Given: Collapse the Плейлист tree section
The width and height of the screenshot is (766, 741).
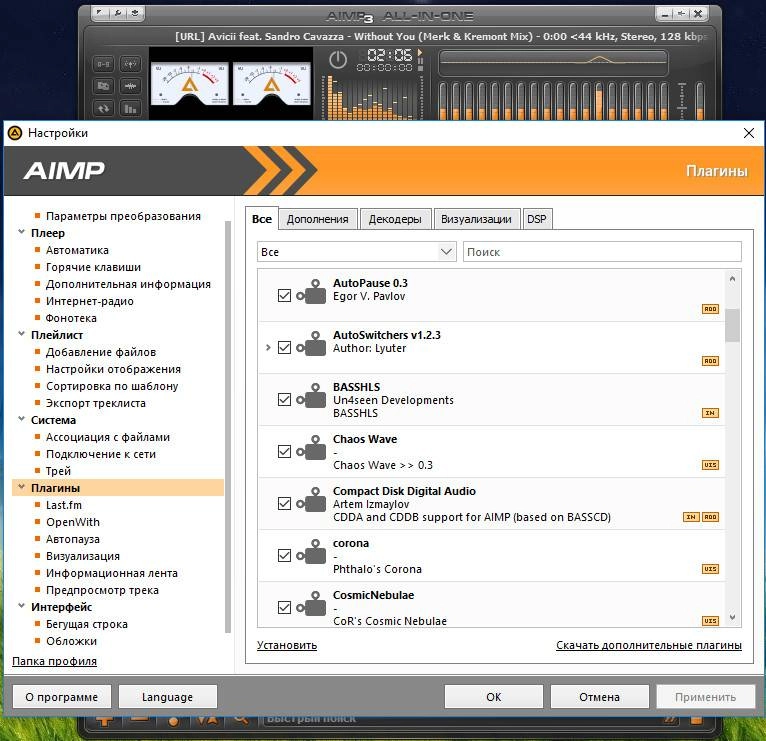Looking at the screenshot, I should 21,334.
